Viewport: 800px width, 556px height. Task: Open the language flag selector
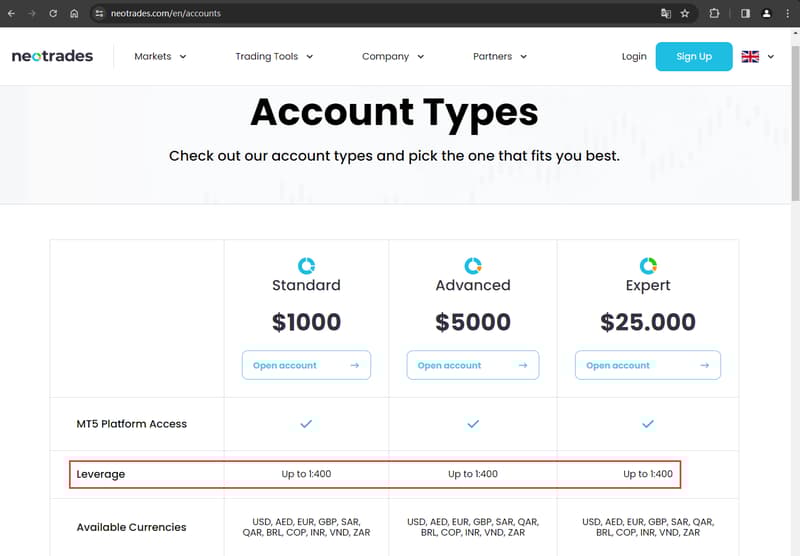[x=757, y=57]
